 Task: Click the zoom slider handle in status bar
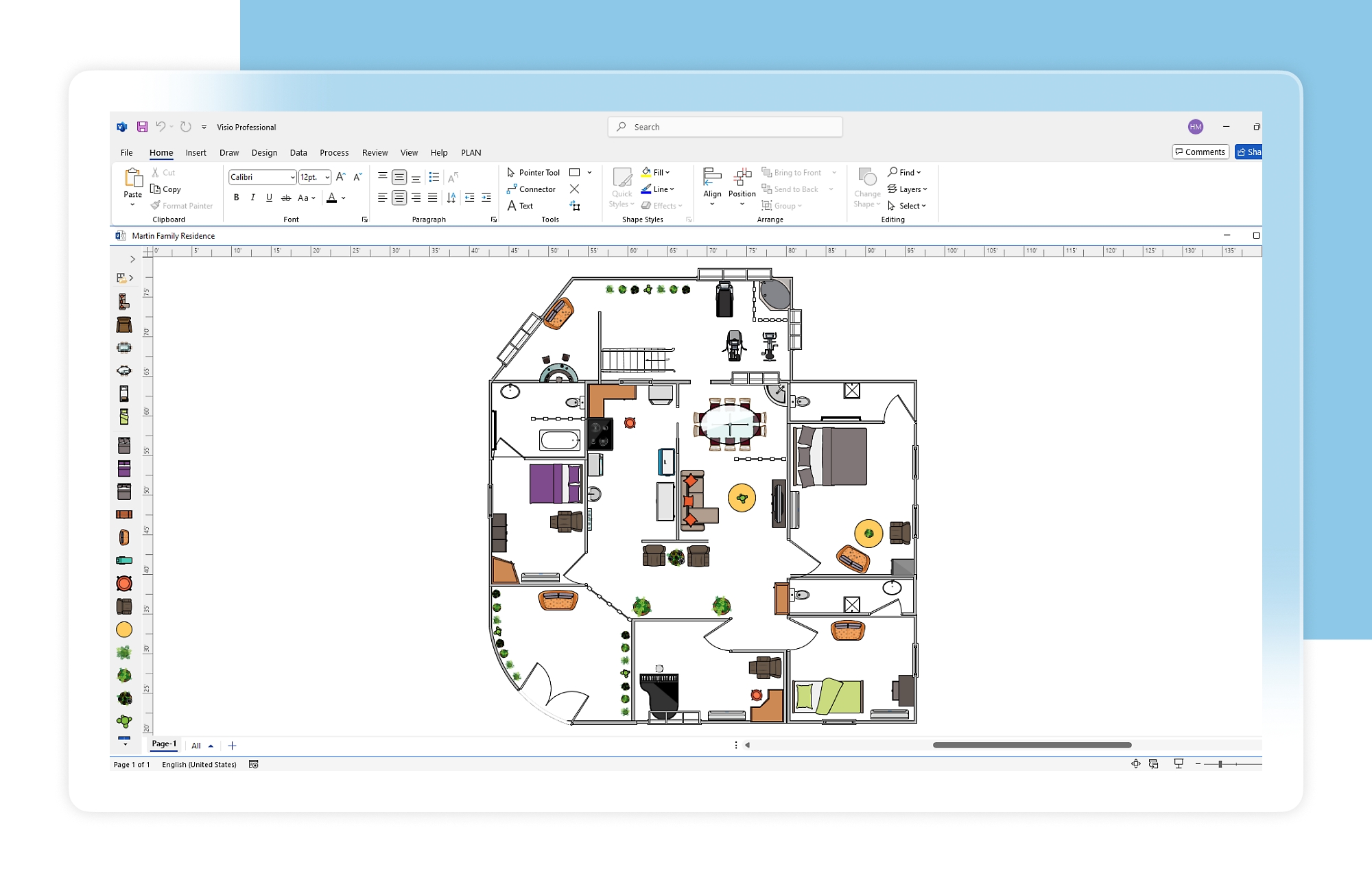click(1220, 764)
